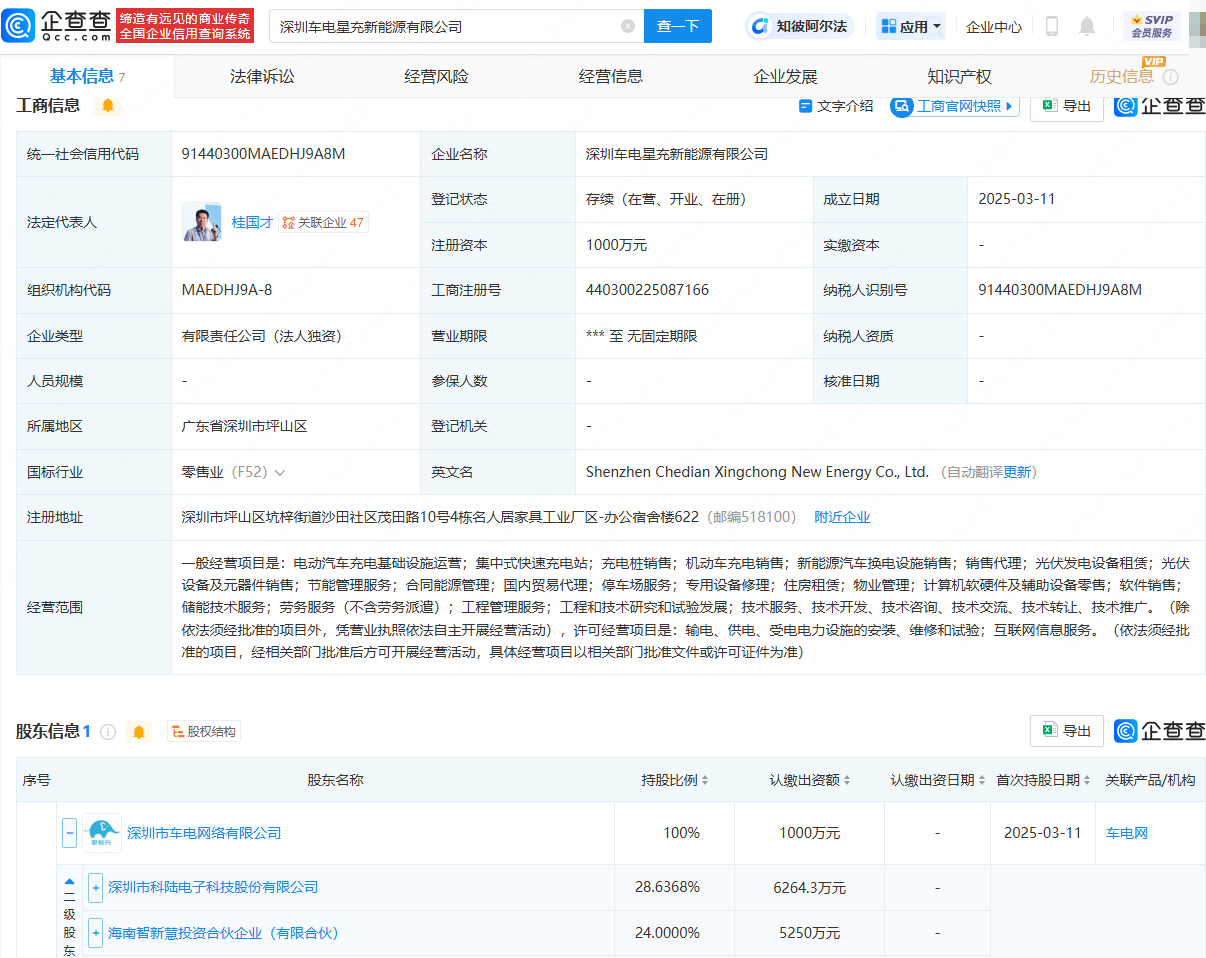Click 28.6368% shareholding value
The width and height of the screenshot is (1206, 958).
pos(667,887)
